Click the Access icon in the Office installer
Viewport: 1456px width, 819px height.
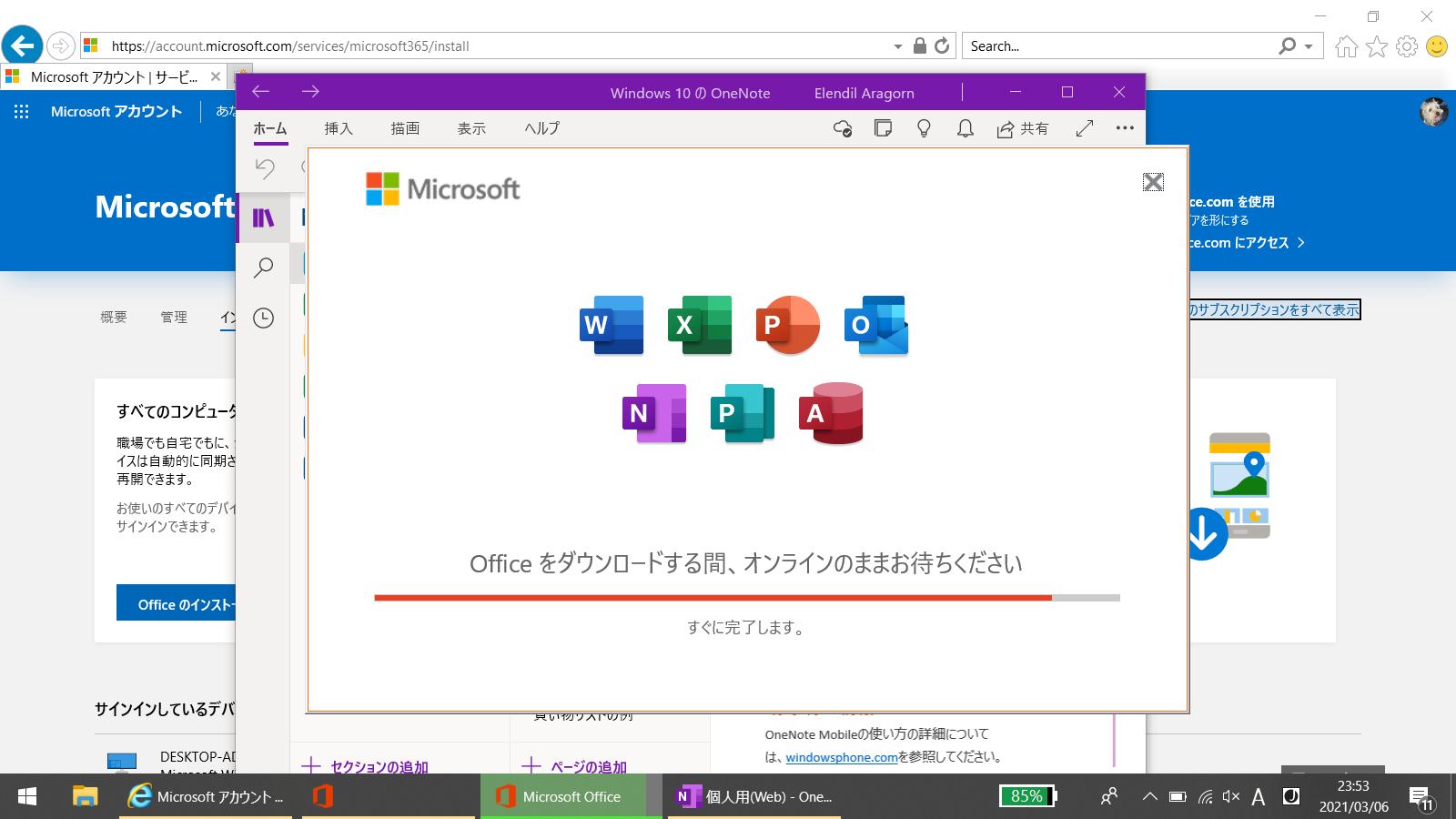831,413
